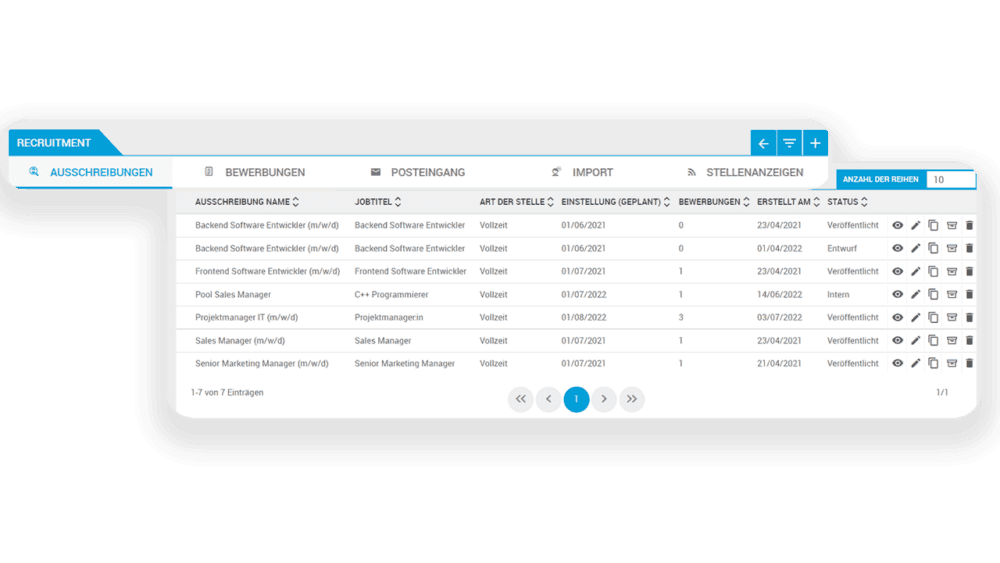This screenshot has width=1000, height=563.
Task: Delete the Frontend Software Entwickler (m/w/d) row
Action: 969,272
